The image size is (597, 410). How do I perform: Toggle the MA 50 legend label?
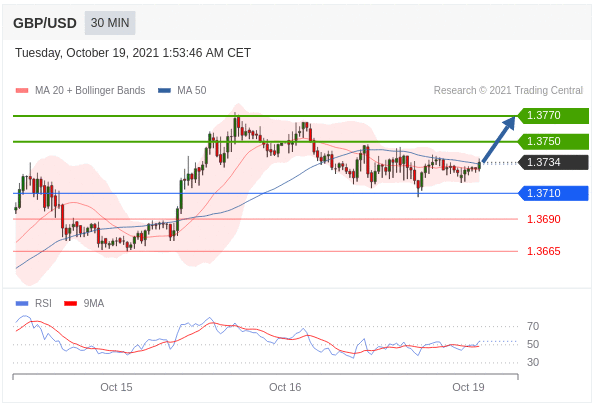pyautogui.click(x=192, y=90)
